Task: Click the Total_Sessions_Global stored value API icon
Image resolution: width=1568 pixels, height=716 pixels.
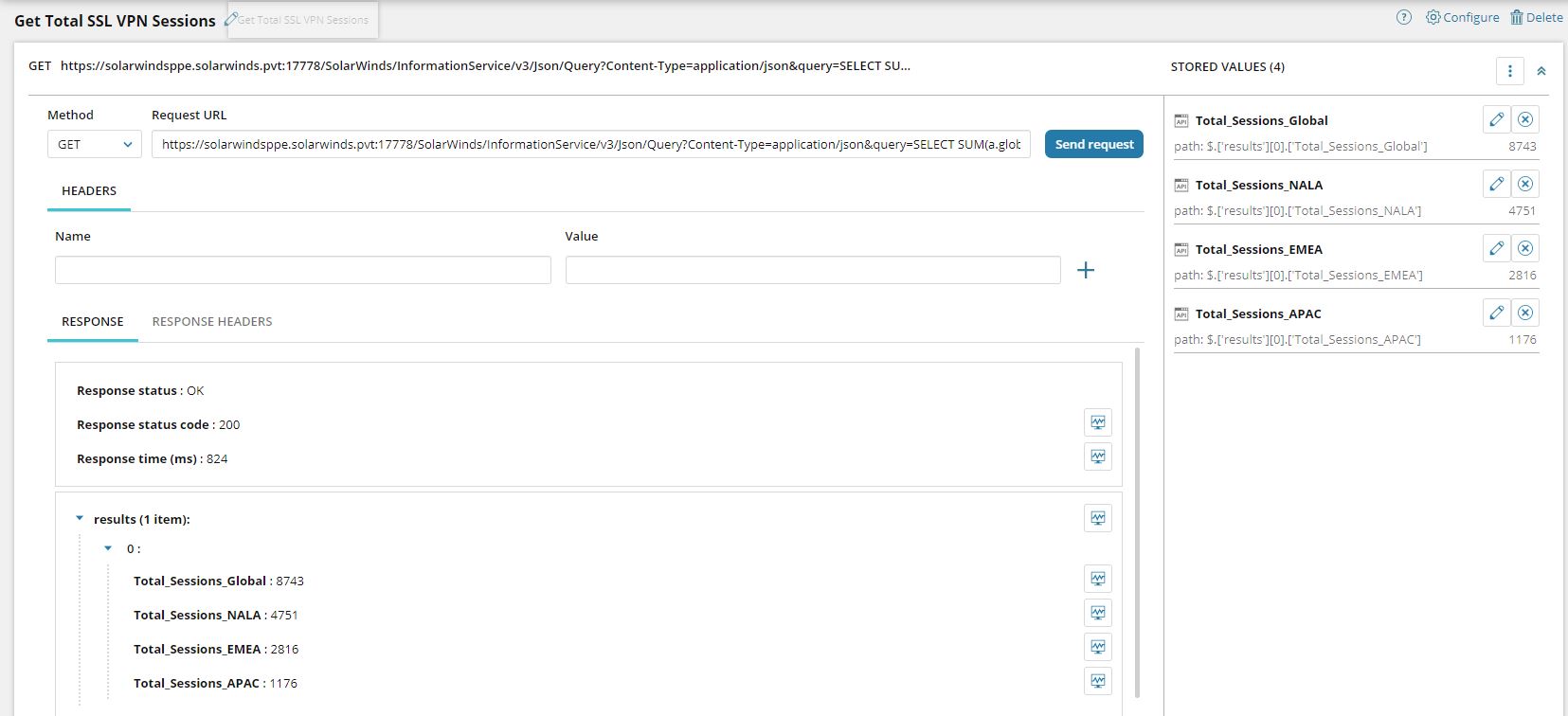Action: coord(1181,121)
